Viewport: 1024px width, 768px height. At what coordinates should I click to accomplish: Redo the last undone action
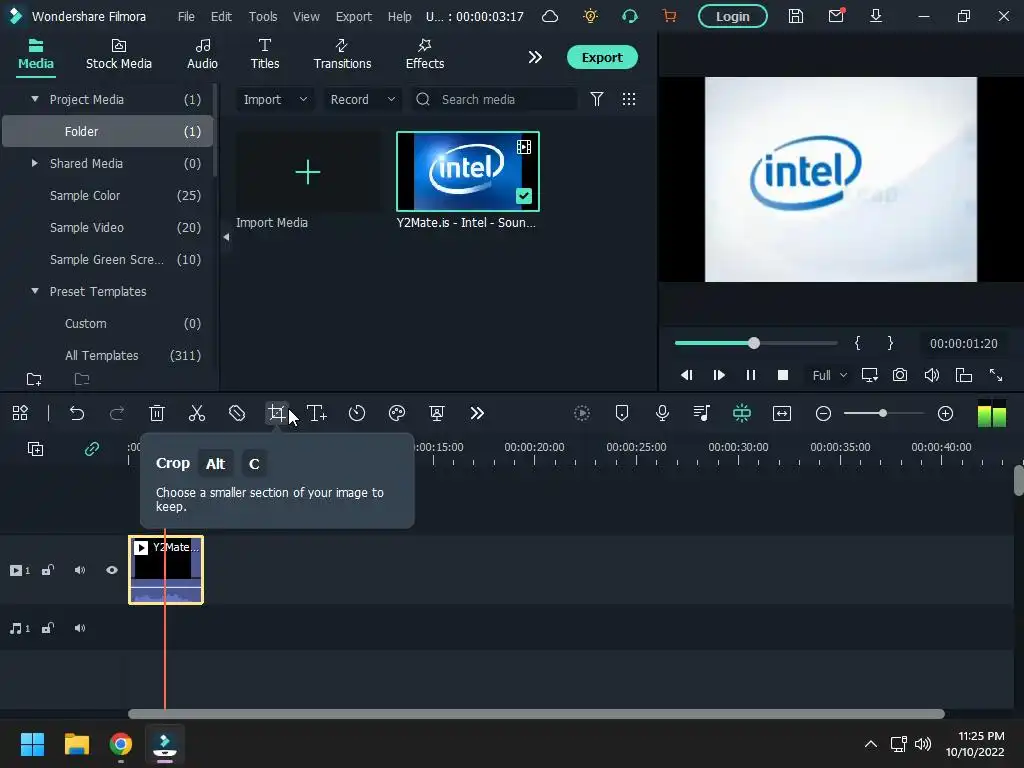click(117, 413)
